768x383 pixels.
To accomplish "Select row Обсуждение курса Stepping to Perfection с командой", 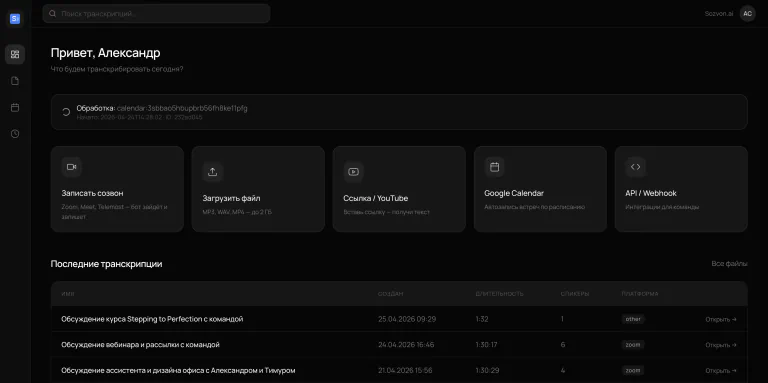I will pos(399,319).
